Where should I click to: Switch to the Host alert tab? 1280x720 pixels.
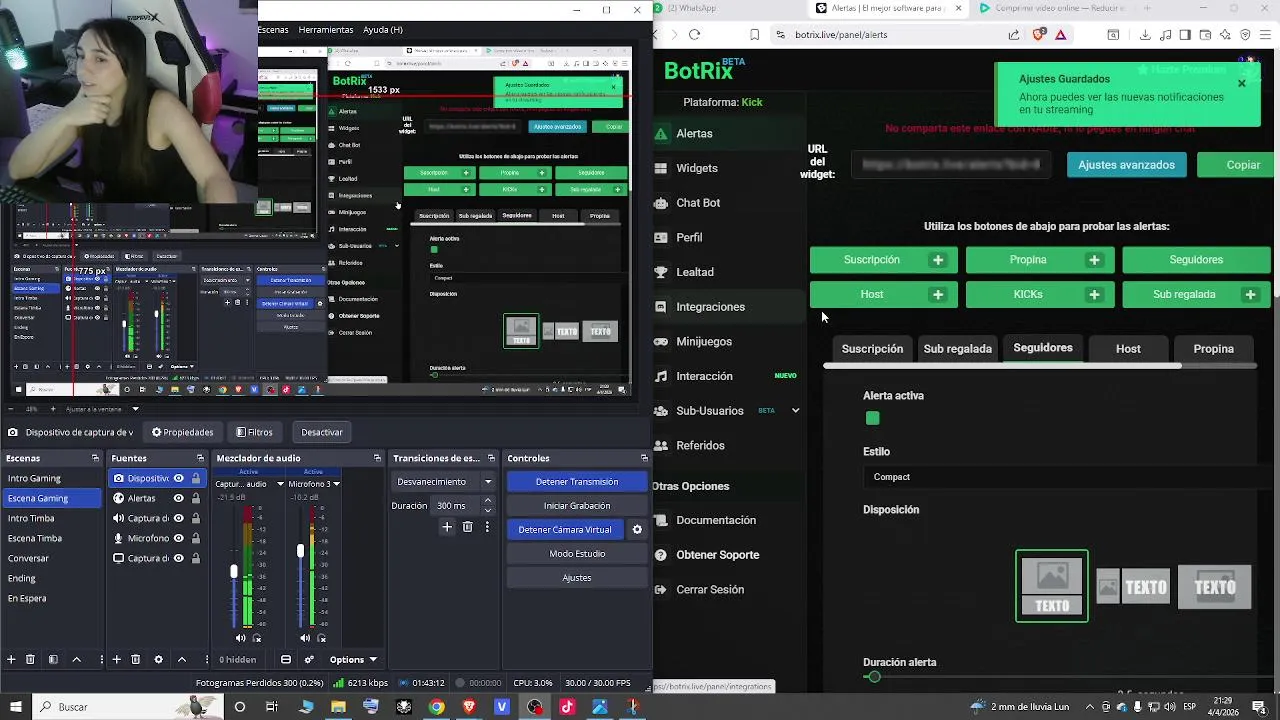(1128, 349)
